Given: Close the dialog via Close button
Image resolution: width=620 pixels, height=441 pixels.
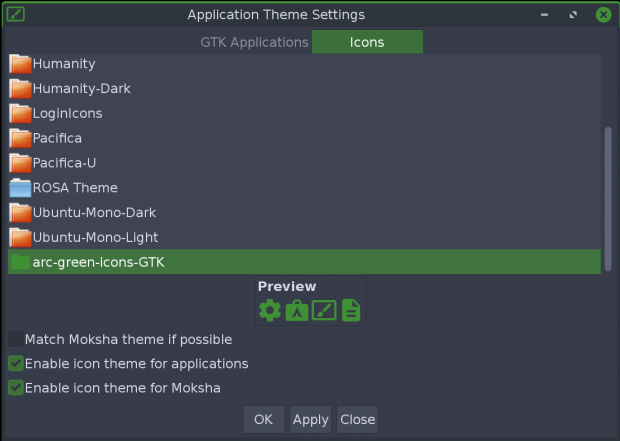Looking at the screenshot, I should [357, 419].
